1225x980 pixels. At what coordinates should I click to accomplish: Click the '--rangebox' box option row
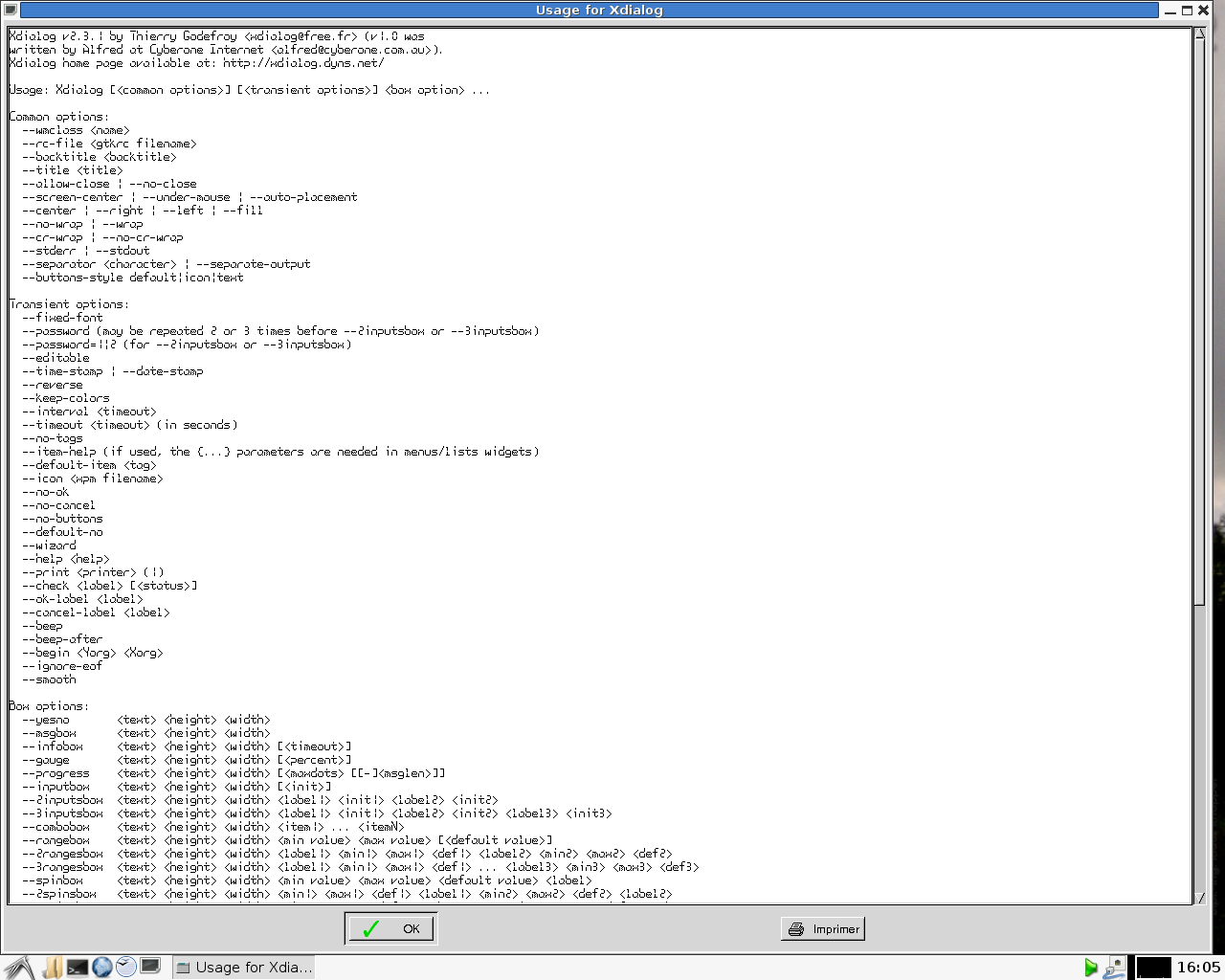pos(287,840)
